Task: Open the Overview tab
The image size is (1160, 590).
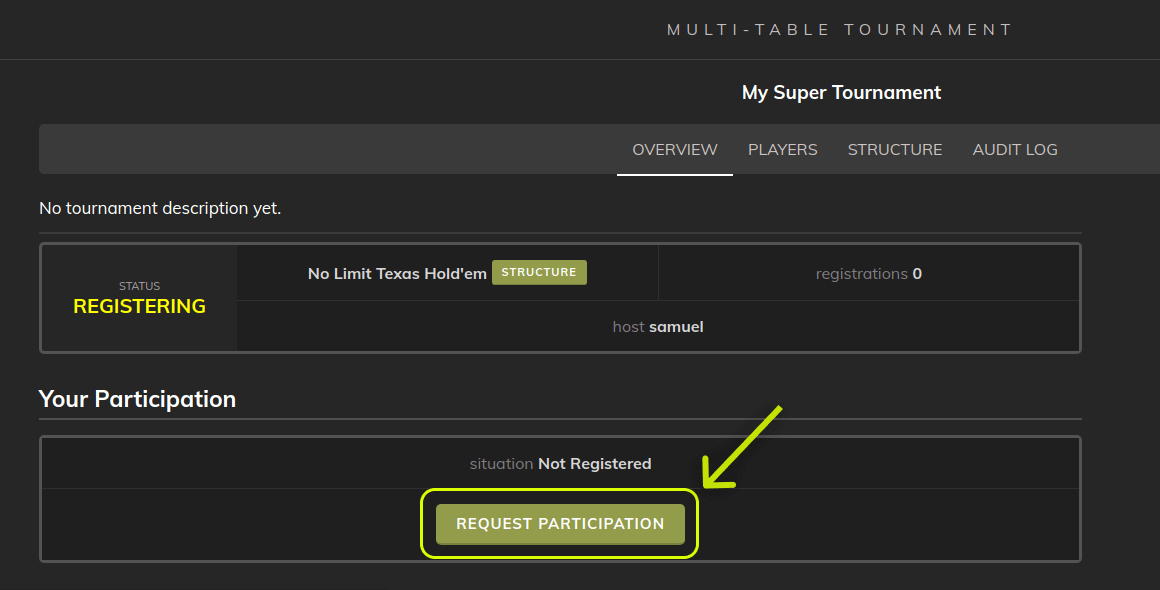Action: click(675, 149)
